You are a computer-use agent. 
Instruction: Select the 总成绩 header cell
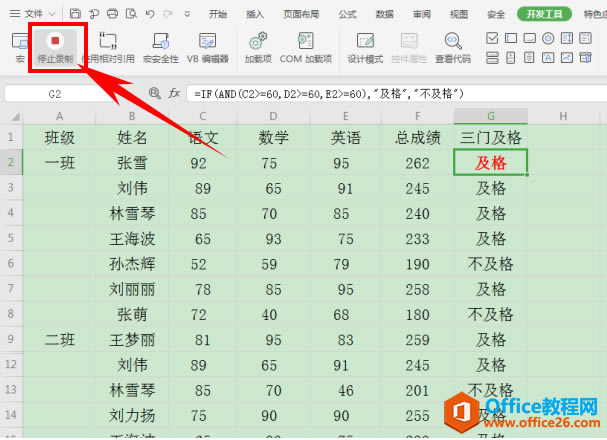click(x=418, y=138)
